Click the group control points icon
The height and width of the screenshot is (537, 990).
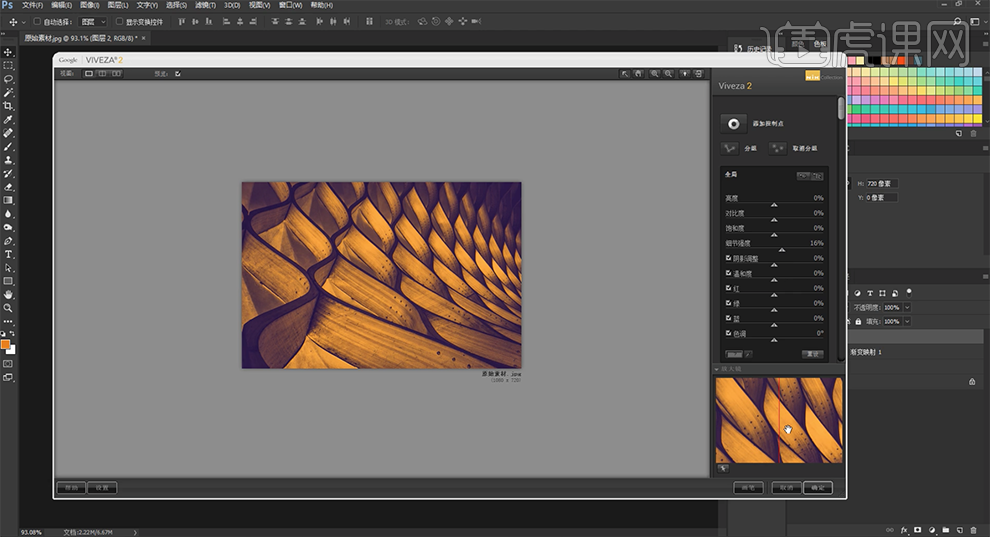731,148
